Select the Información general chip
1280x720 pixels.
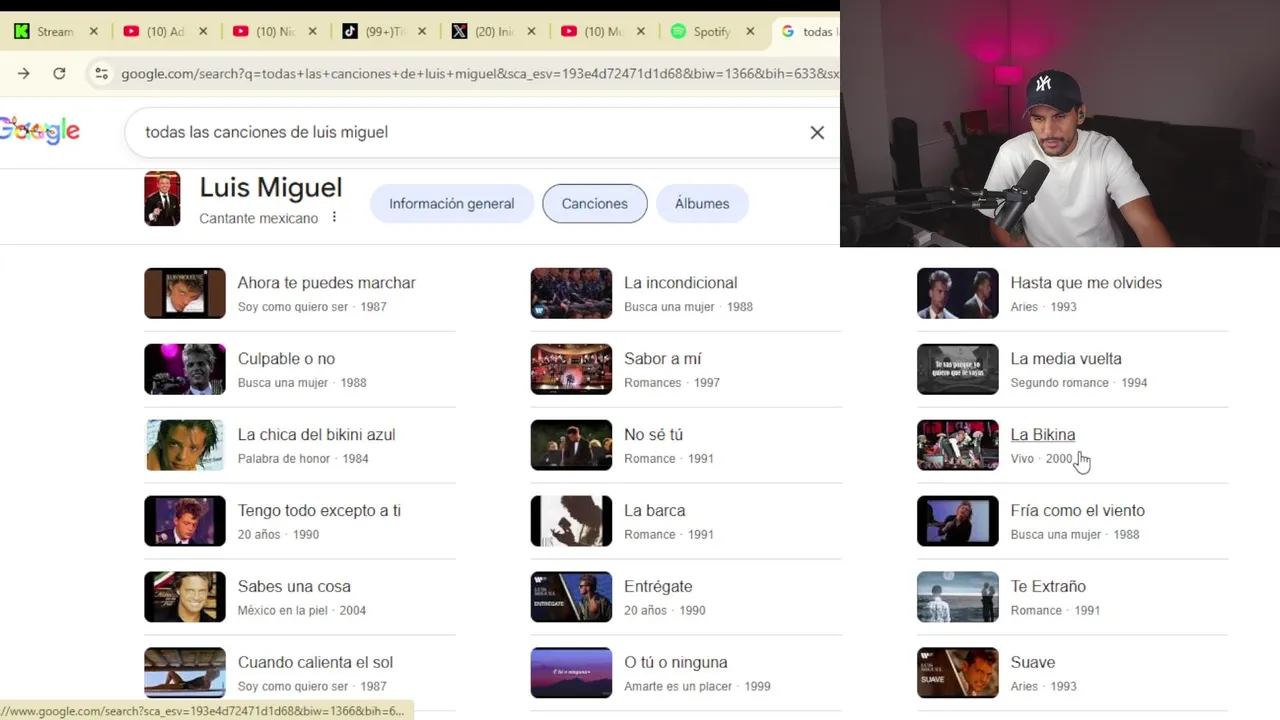[x=452, y=203]
